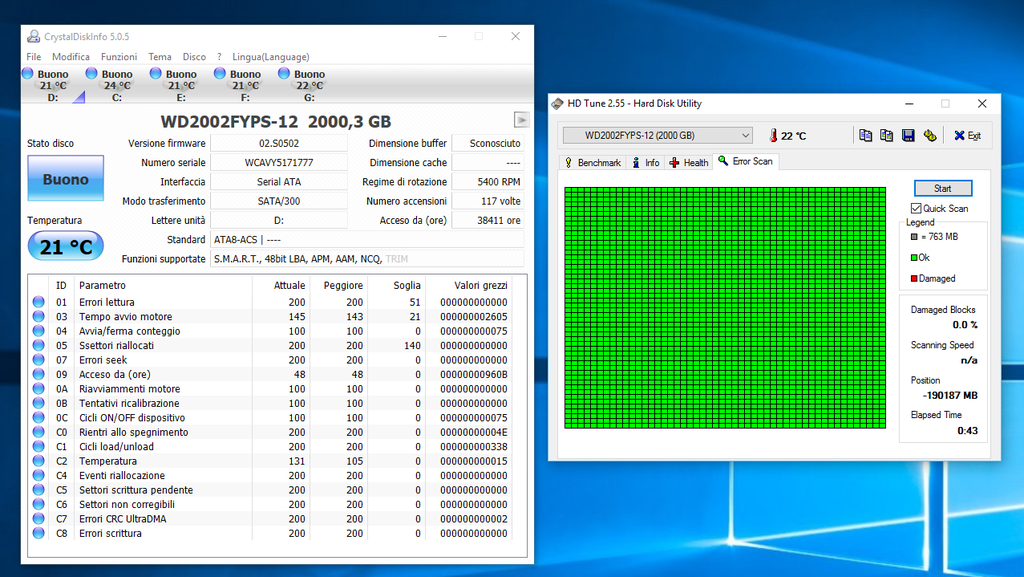
Task: Select the C: drive status orb
Action: (92, 74)
